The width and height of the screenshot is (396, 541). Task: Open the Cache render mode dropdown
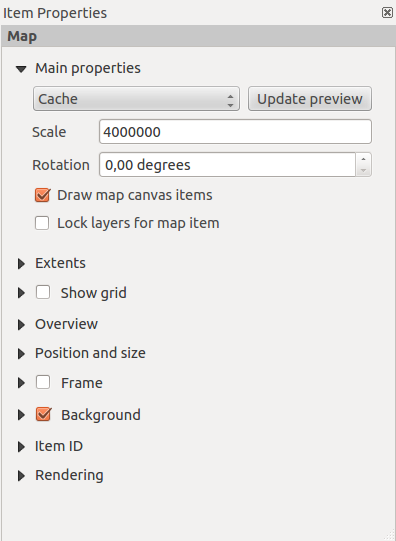click(136, 99)
